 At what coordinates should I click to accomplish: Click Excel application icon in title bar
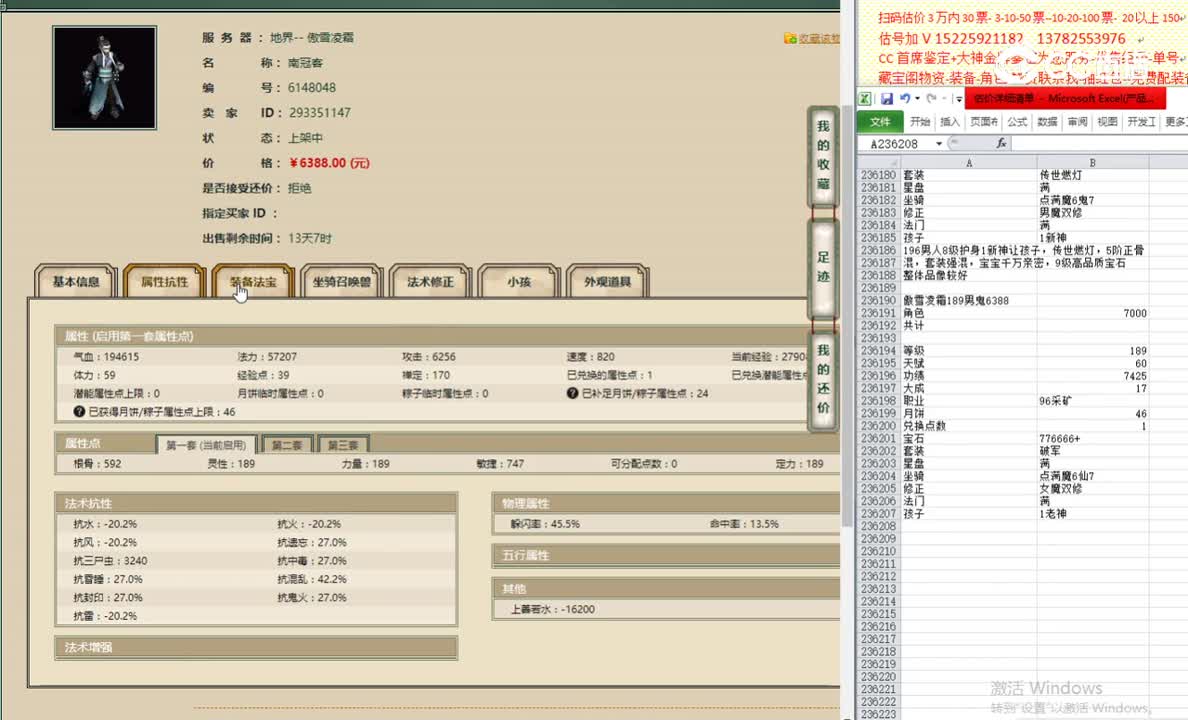pyautogui.click(x=864, y=99)
